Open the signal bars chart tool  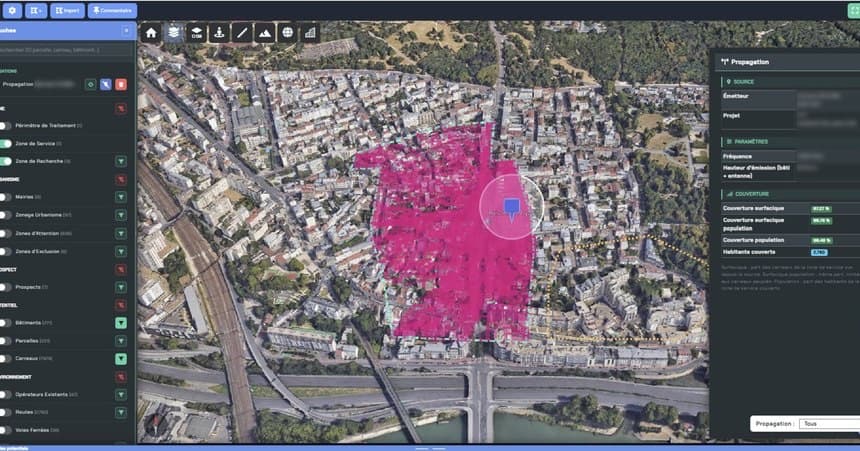click(x=310, y=33)
